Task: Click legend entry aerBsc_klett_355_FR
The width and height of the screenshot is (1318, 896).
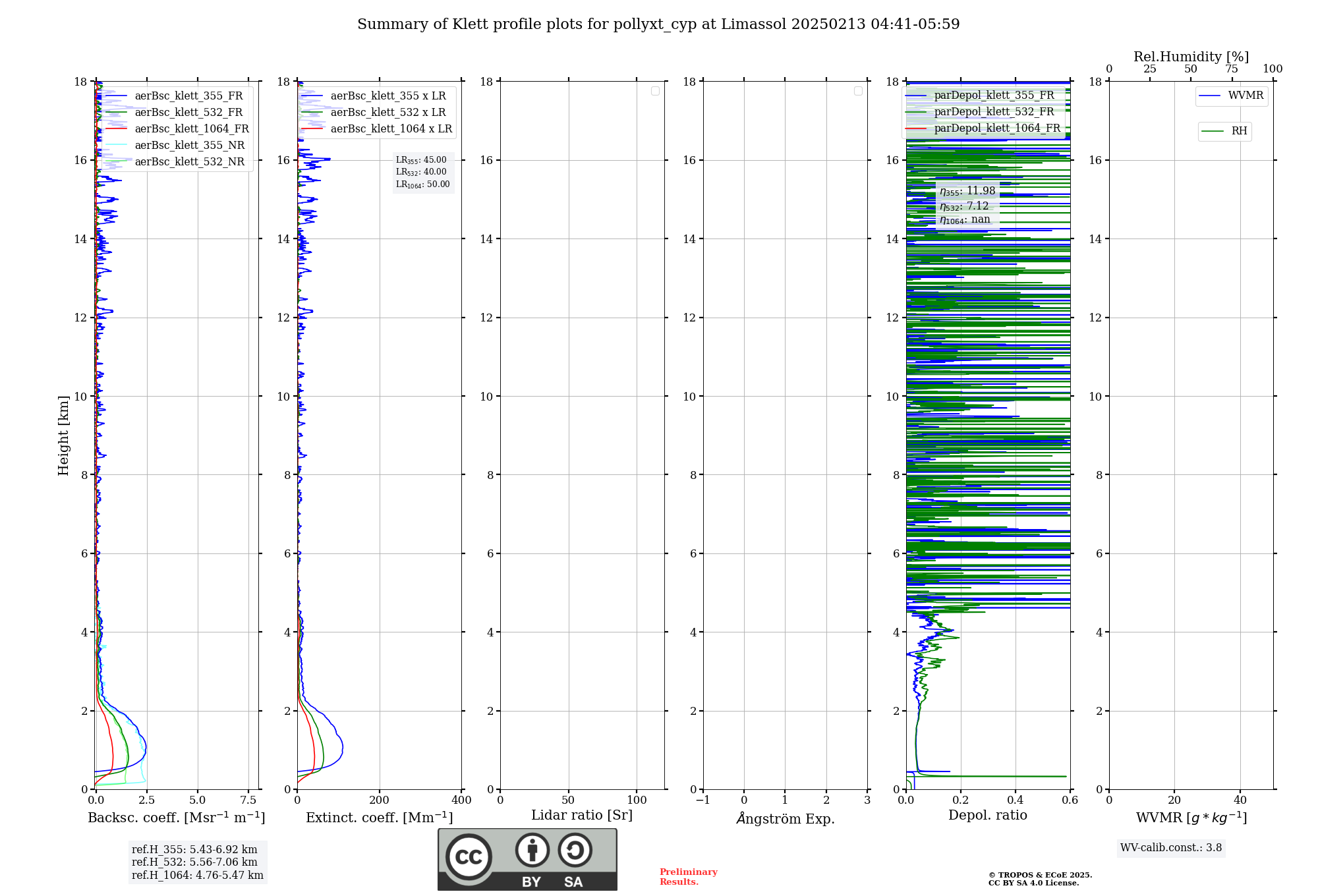Action: [188, 96]
